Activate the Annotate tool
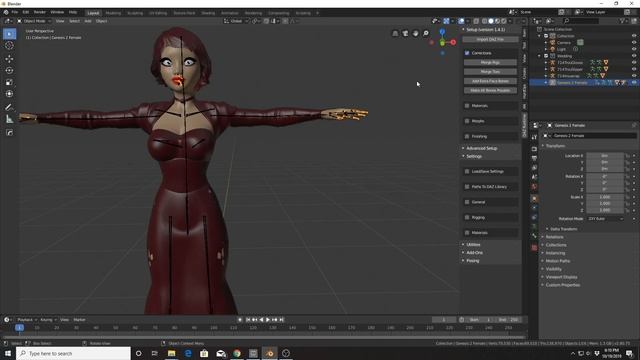 pyautogui.click(x=9, y=107)
